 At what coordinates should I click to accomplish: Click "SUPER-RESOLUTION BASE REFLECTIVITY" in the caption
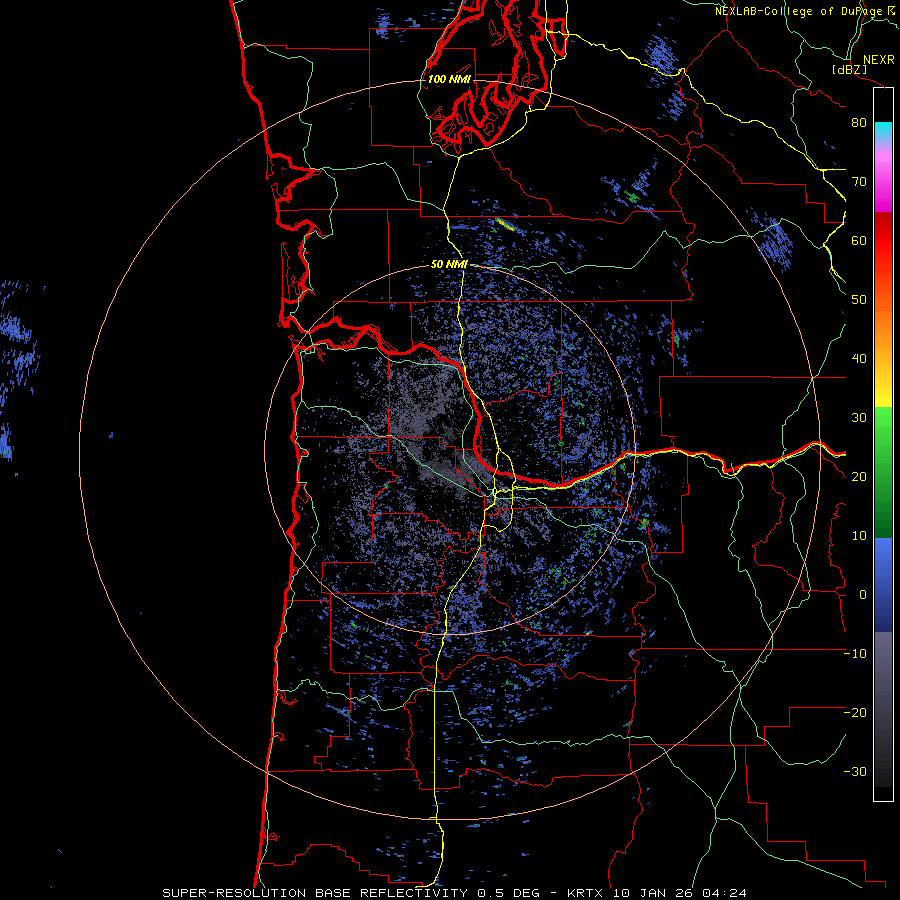click(x=317, y=893)
